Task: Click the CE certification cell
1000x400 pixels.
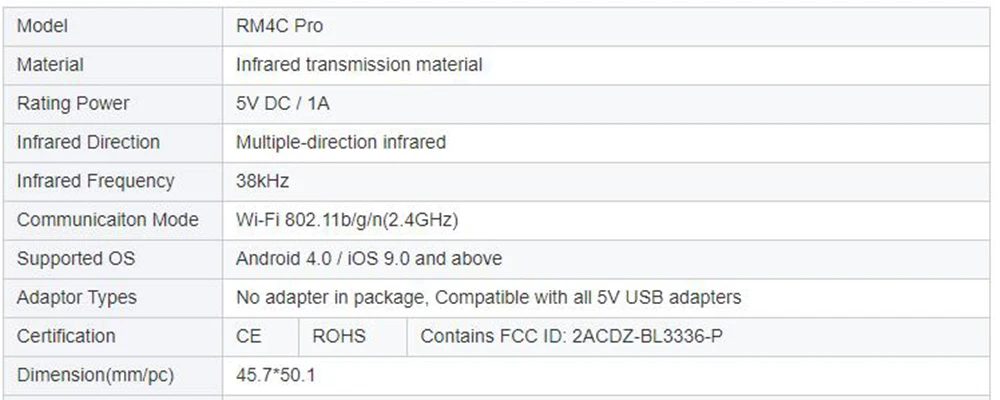Action: click(x=249, y=336)
